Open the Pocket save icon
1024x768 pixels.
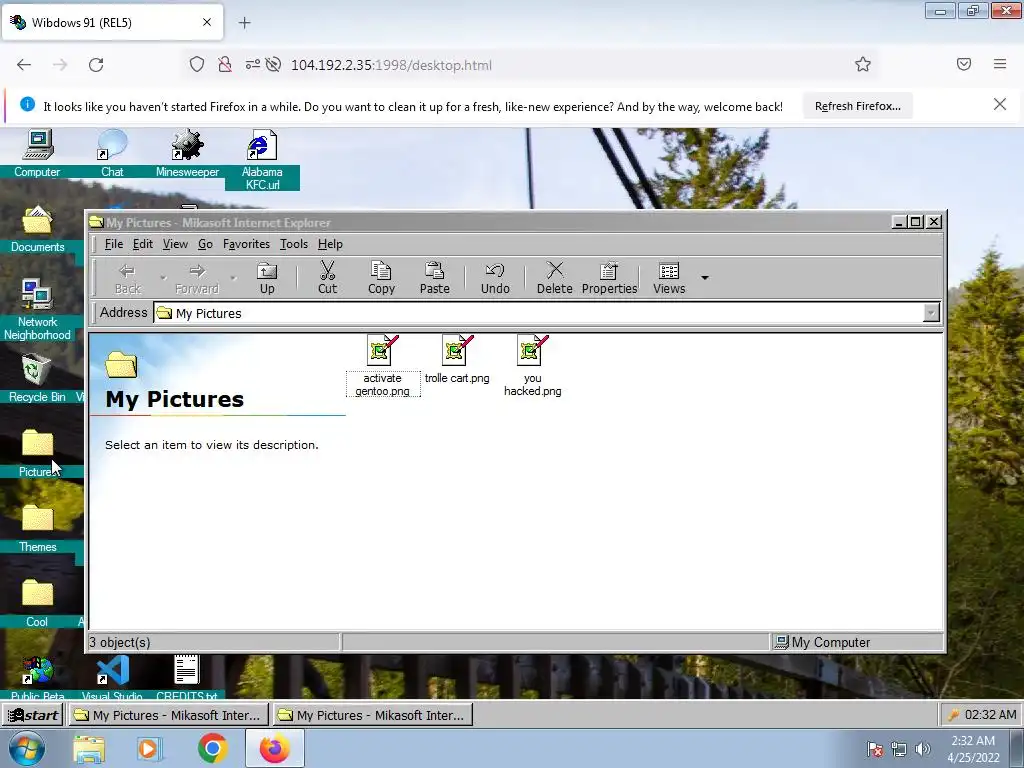click(963, 64)
